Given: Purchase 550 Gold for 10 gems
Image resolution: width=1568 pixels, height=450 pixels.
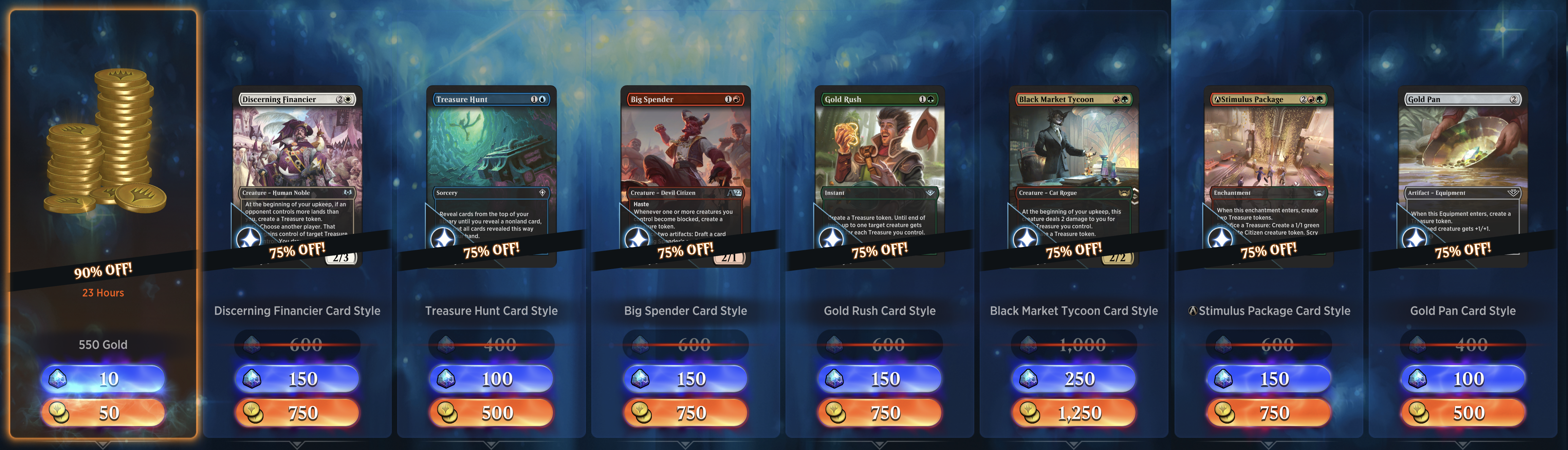Looking at the screenshot, I should (103, 379).
